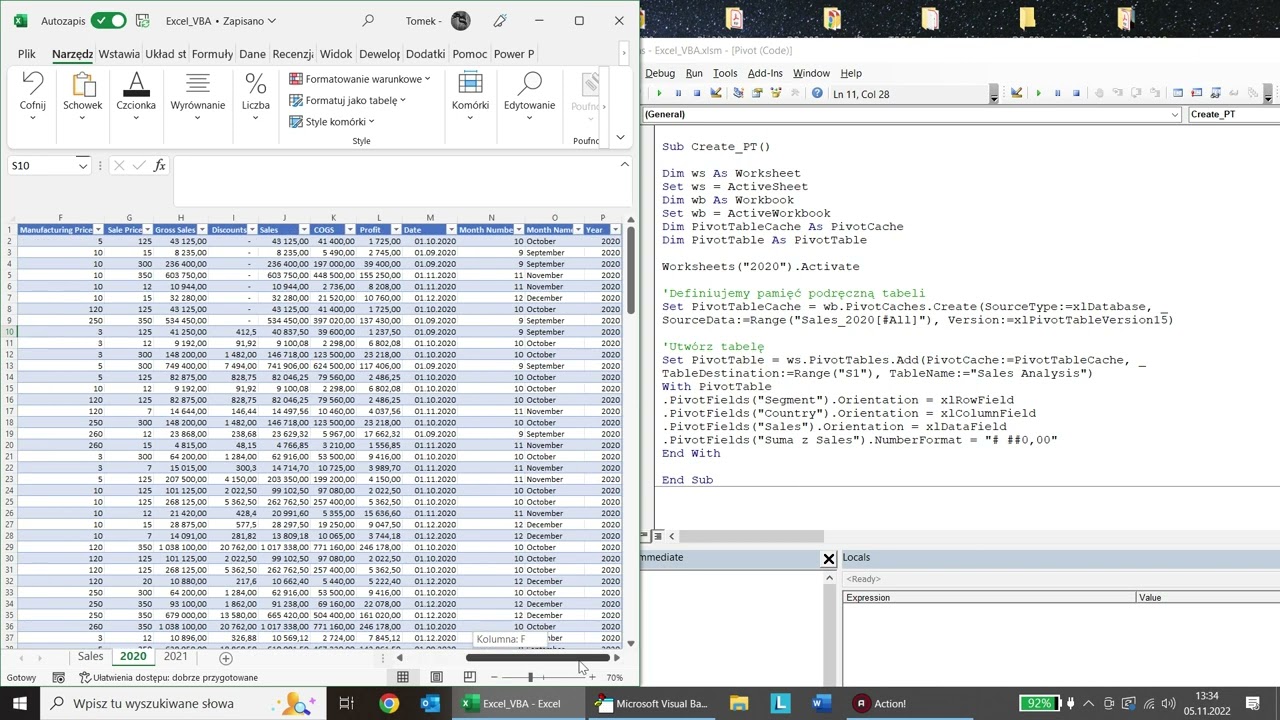Open Style komórki dropdown
Image resolution: width=1280 pixels, height=720 pixels.
(332, 122)
